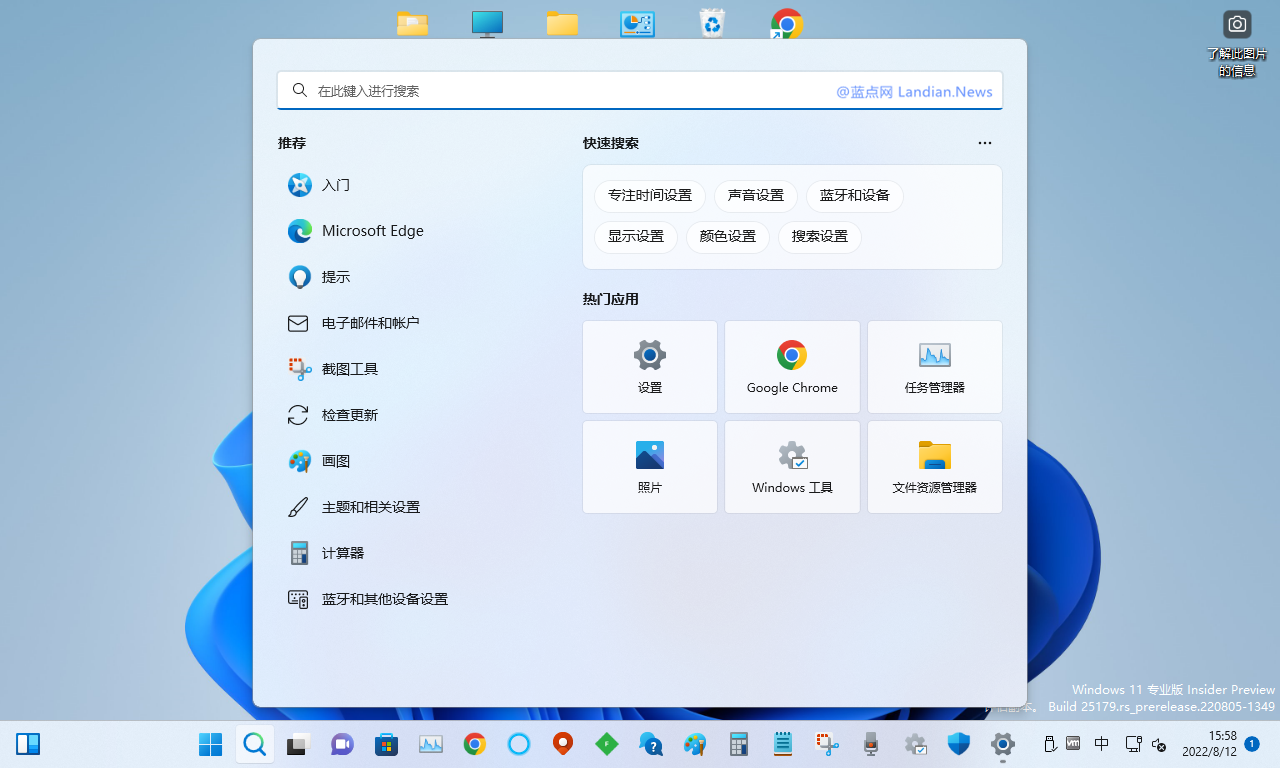Screen dimensions: 1280x768
Task: Open Notepad from the taskbar
Action: coord(783,744)
